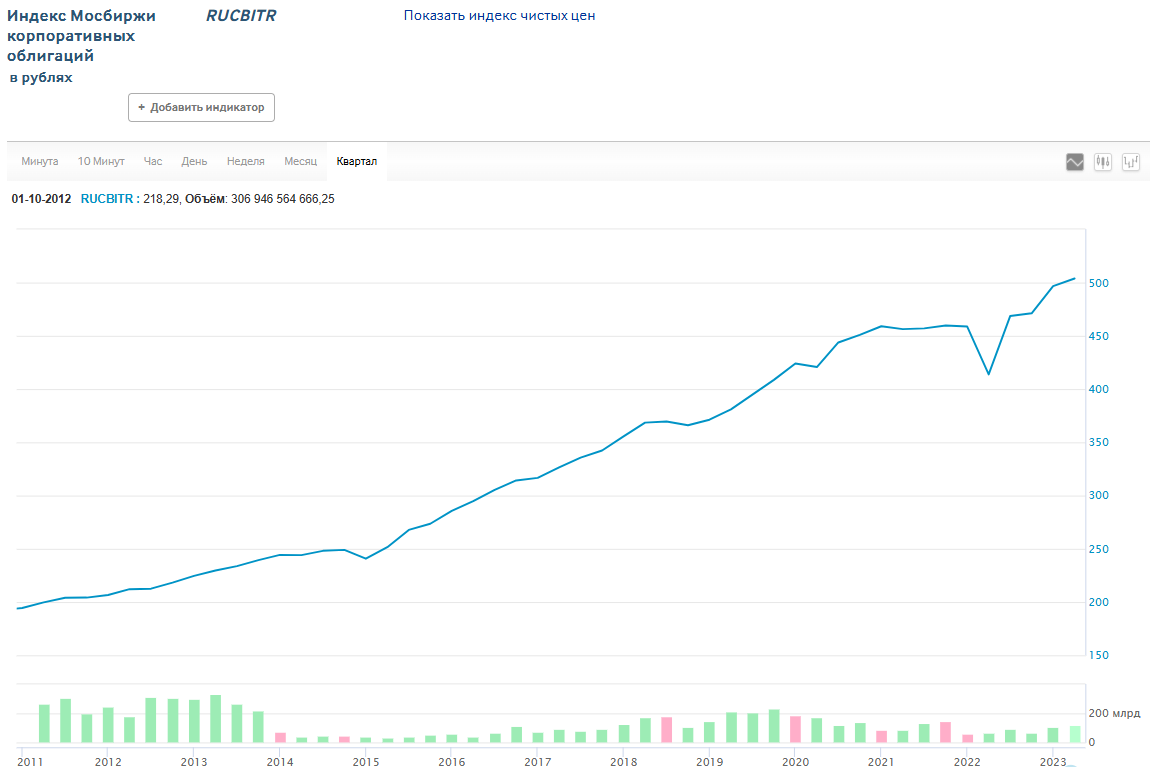Click the line's 2022 trough point
This screenshot has height=767, width=1160.
coord(988,374)
